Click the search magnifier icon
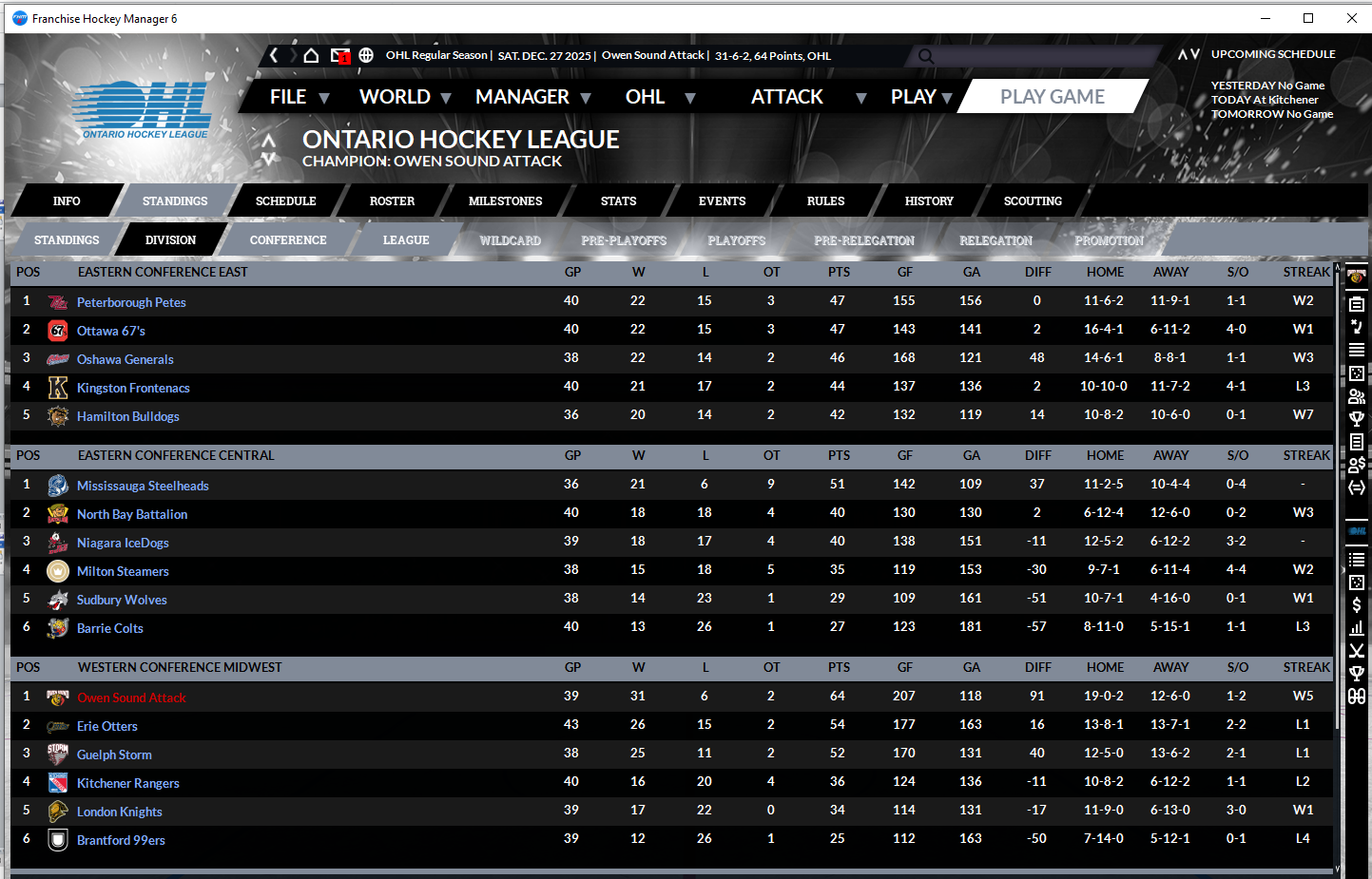Screen dimensions: 1372x879 click(x=926, y=56)
